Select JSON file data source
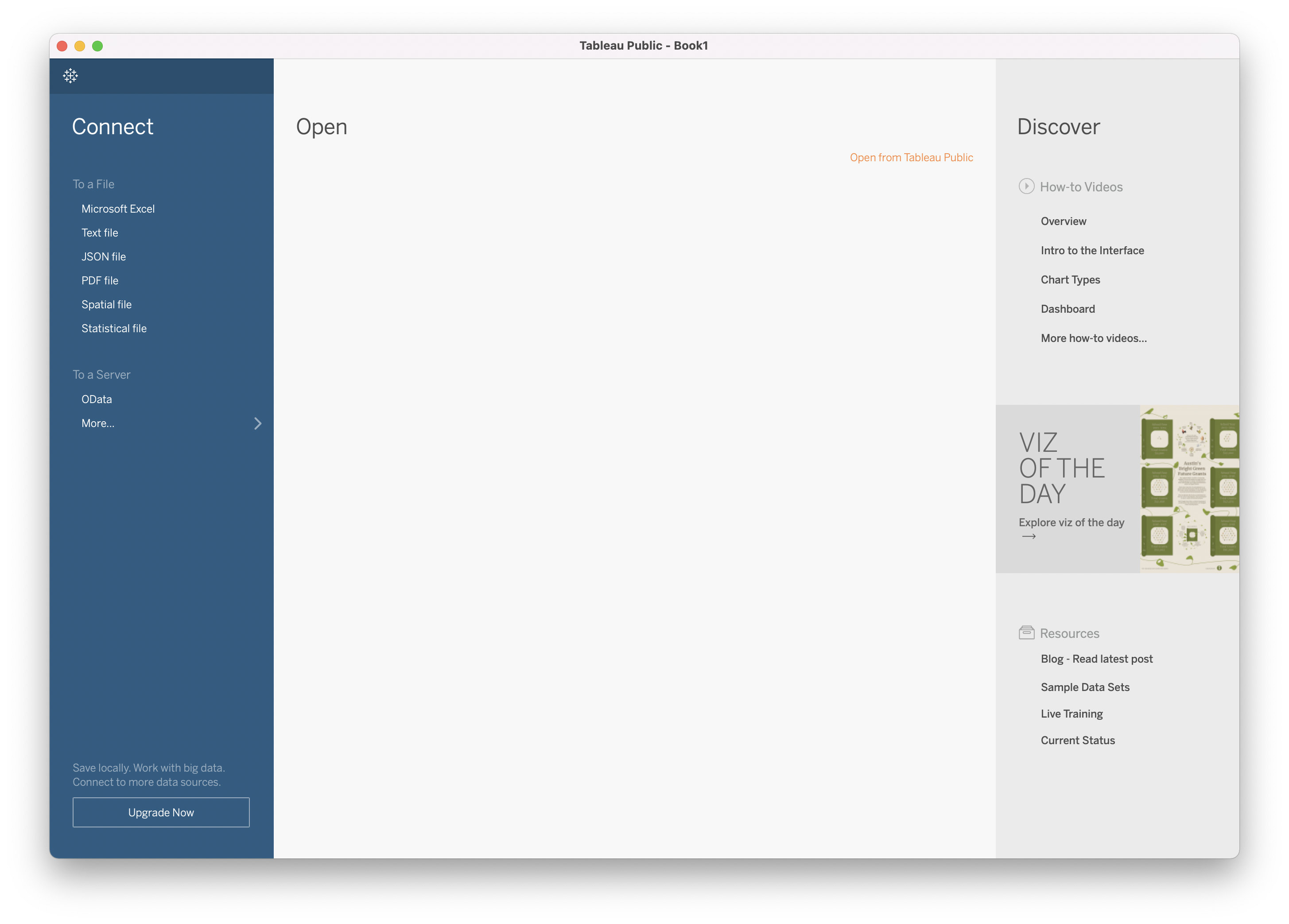1289x924 pixels. [103, 256]
